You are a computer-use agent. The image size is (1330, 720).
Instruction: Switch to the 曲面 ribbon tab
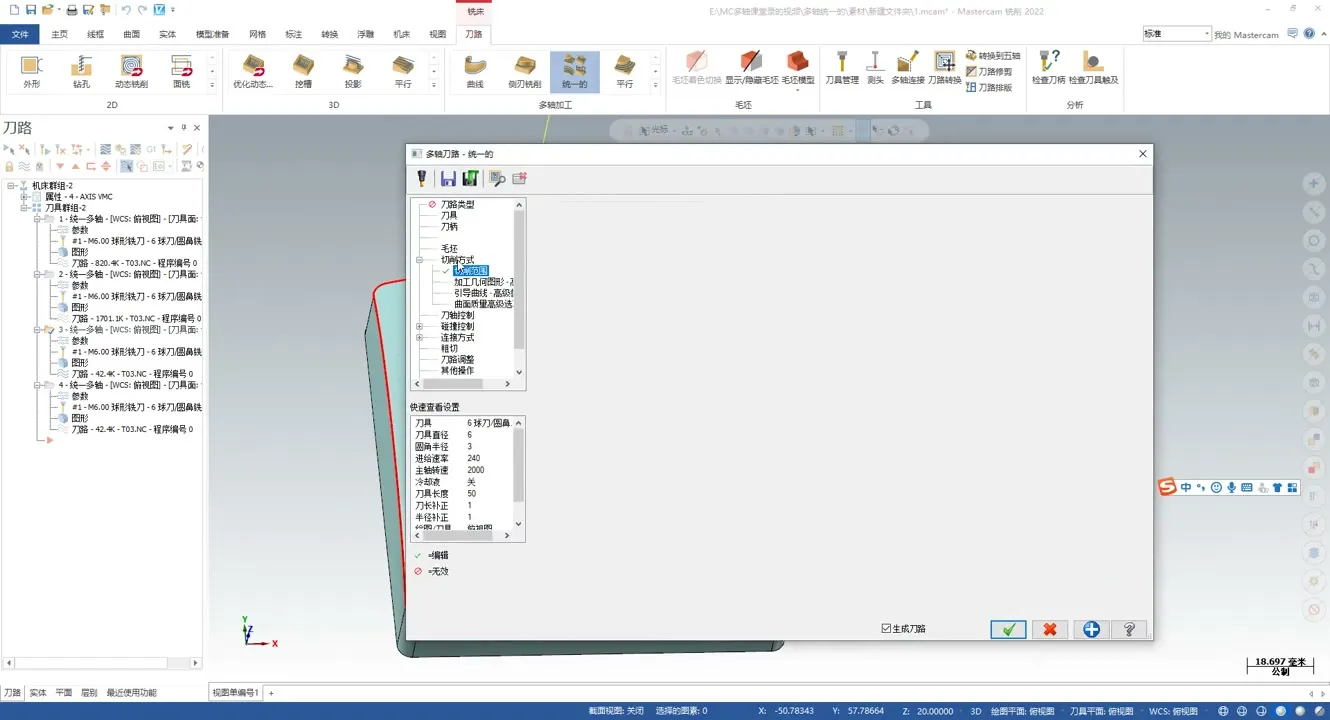click(x=131, y=34)
